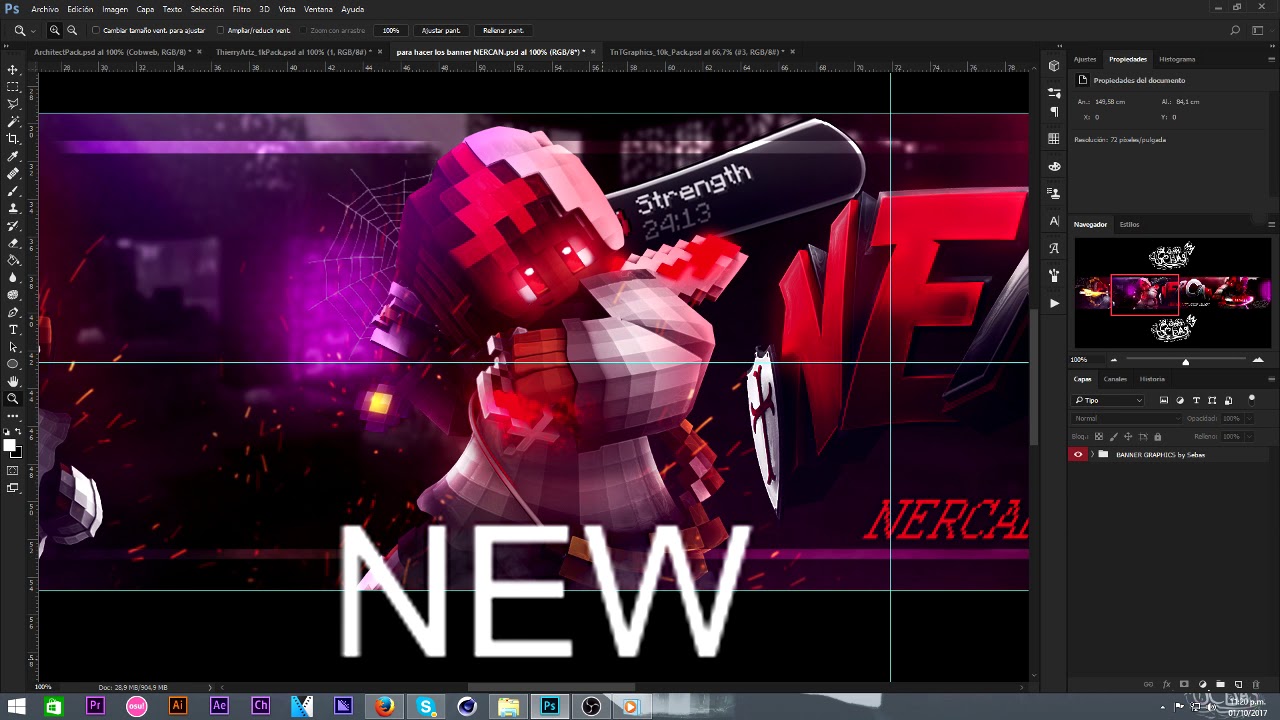Select the Brush tool
Viewport: 1280px width, 720px height.
point(13,190)
